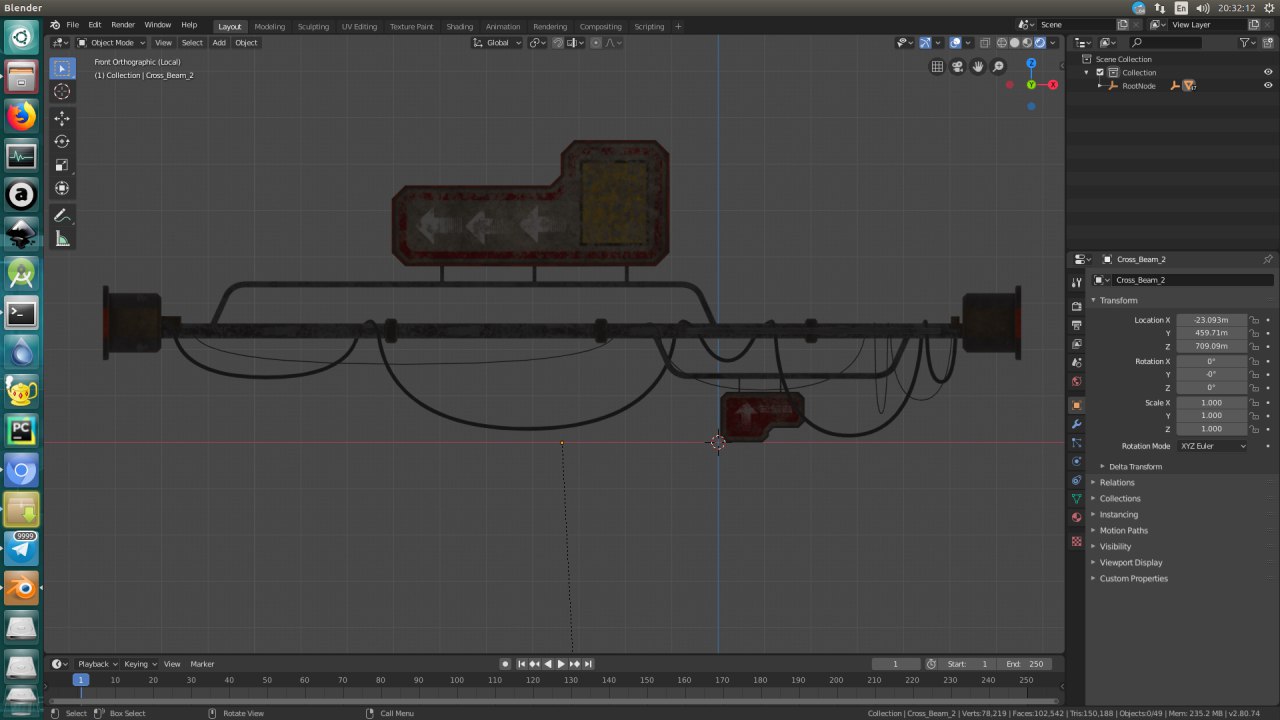Select the Rotate tool
The width and height of the screenshot is (1280, 720).
[x=62, y=141]
